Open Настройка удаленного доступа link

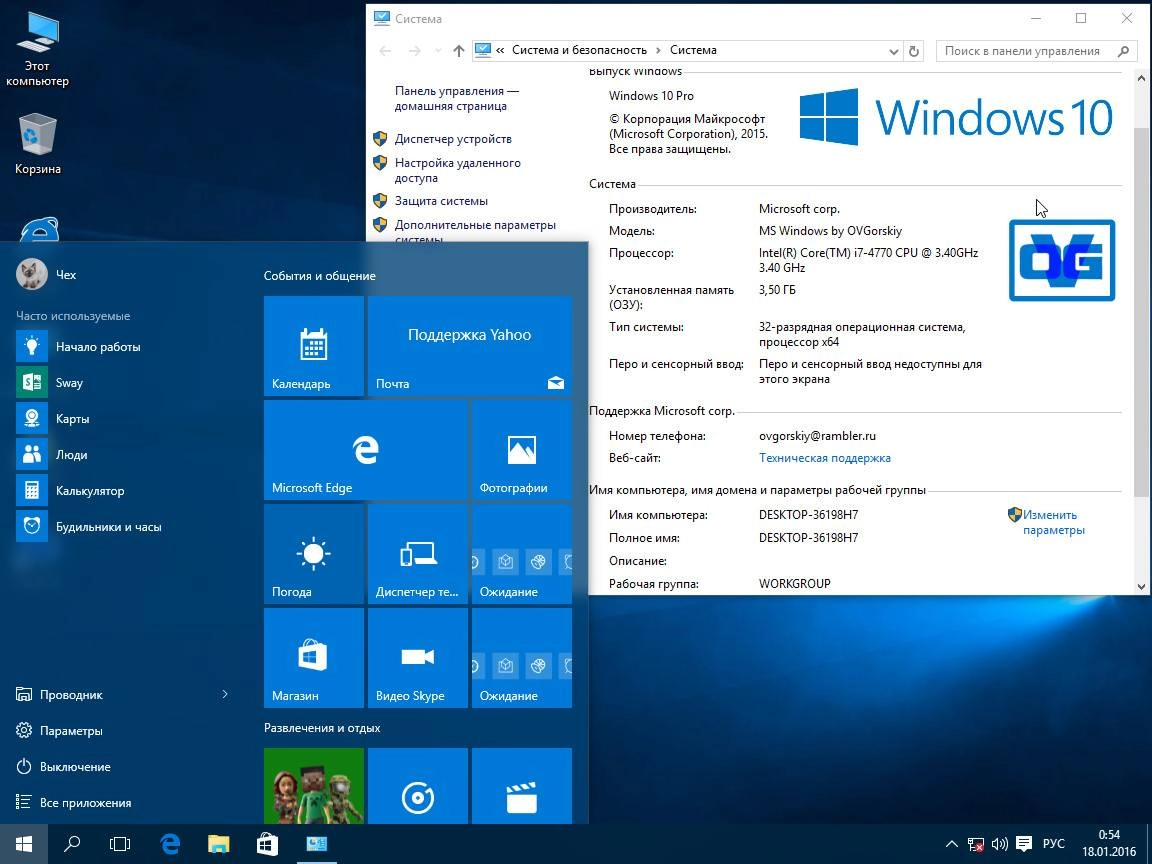457,170
